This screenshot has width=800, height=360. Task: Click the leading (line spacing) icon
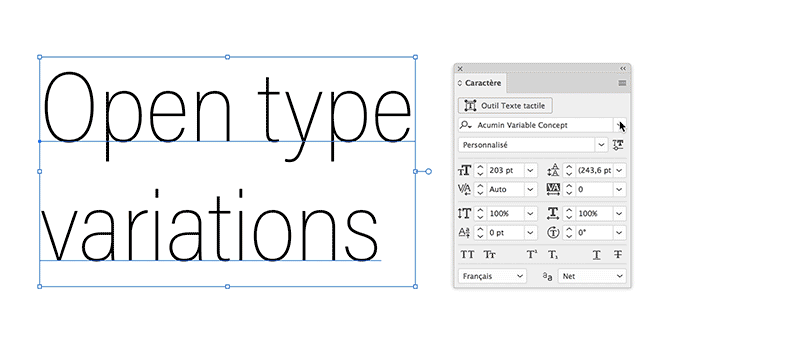tap(553, 170)
